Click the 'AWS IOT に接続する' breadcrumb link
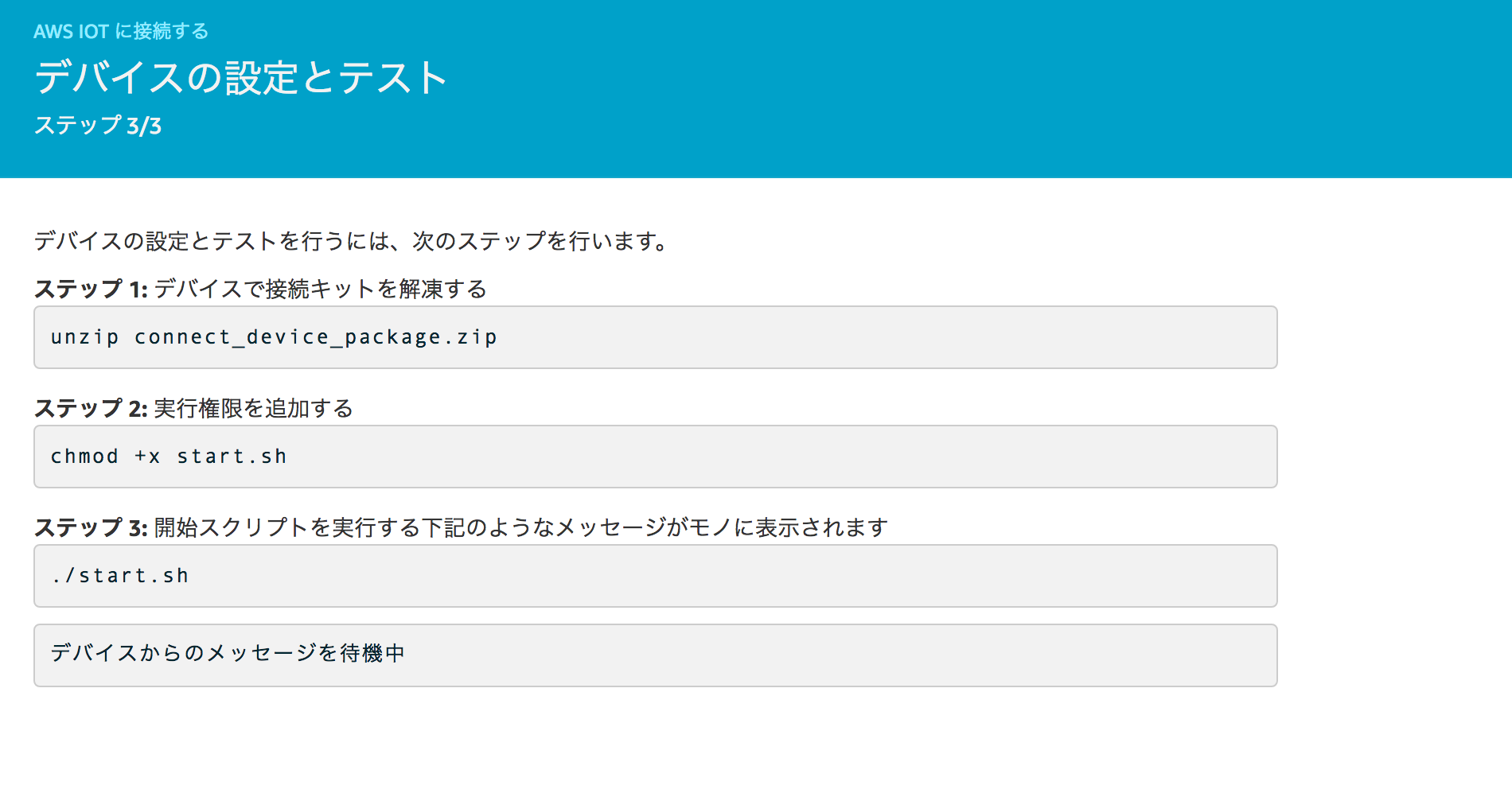 coord(121,31)
